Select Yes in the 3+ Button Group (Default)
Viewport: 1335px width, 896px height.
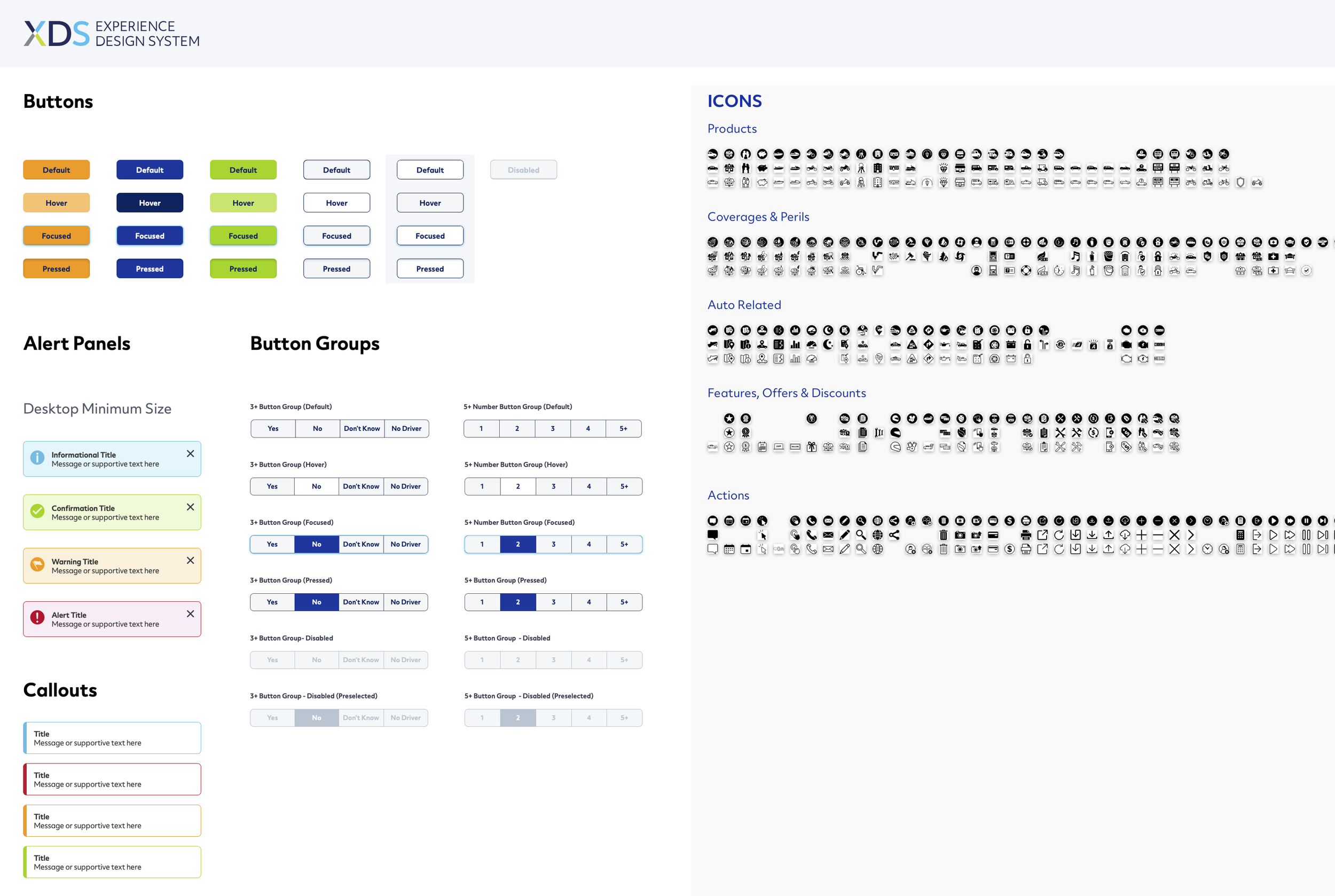click(273, 429)
